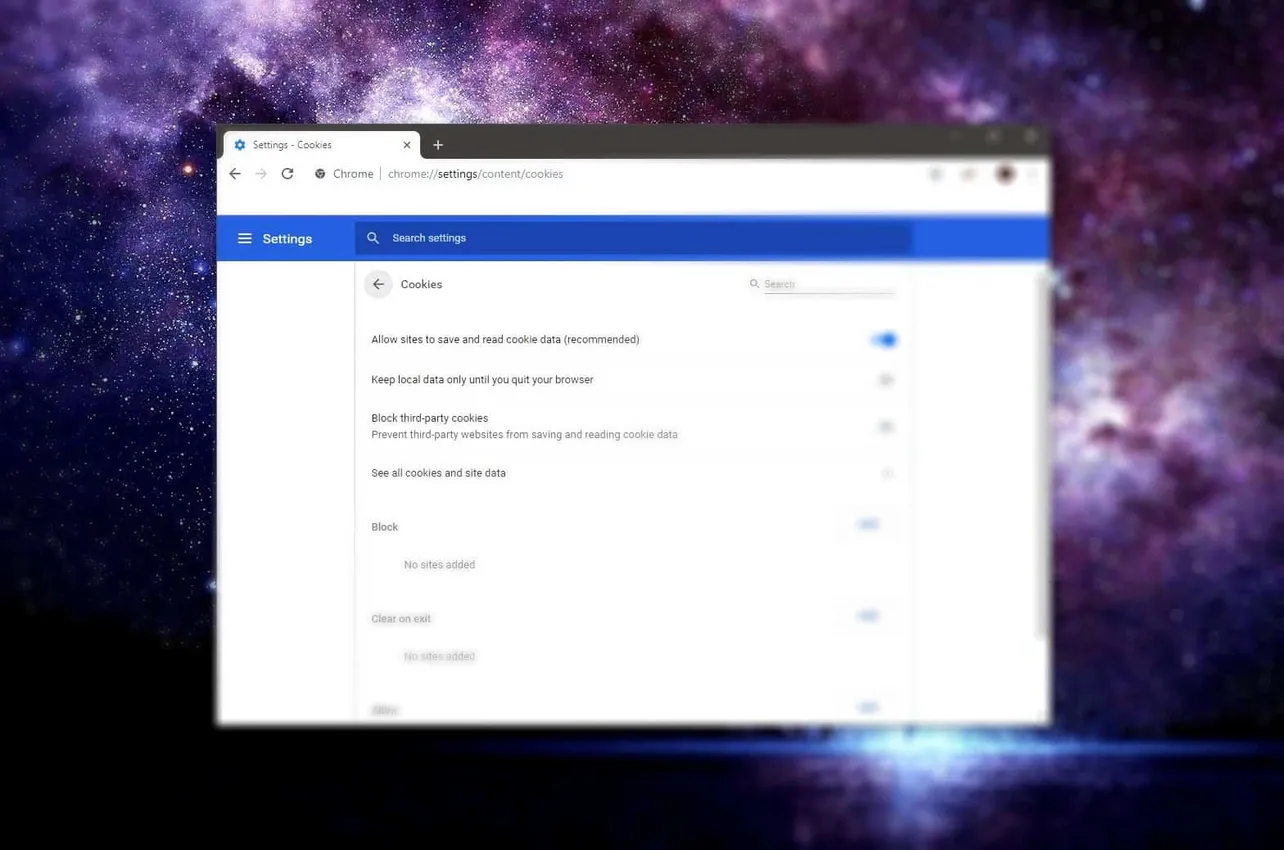The width and height of the screenshot is (1284, 850).
Task: Click Add beside Clear on exit
Action: coord(866,616)
